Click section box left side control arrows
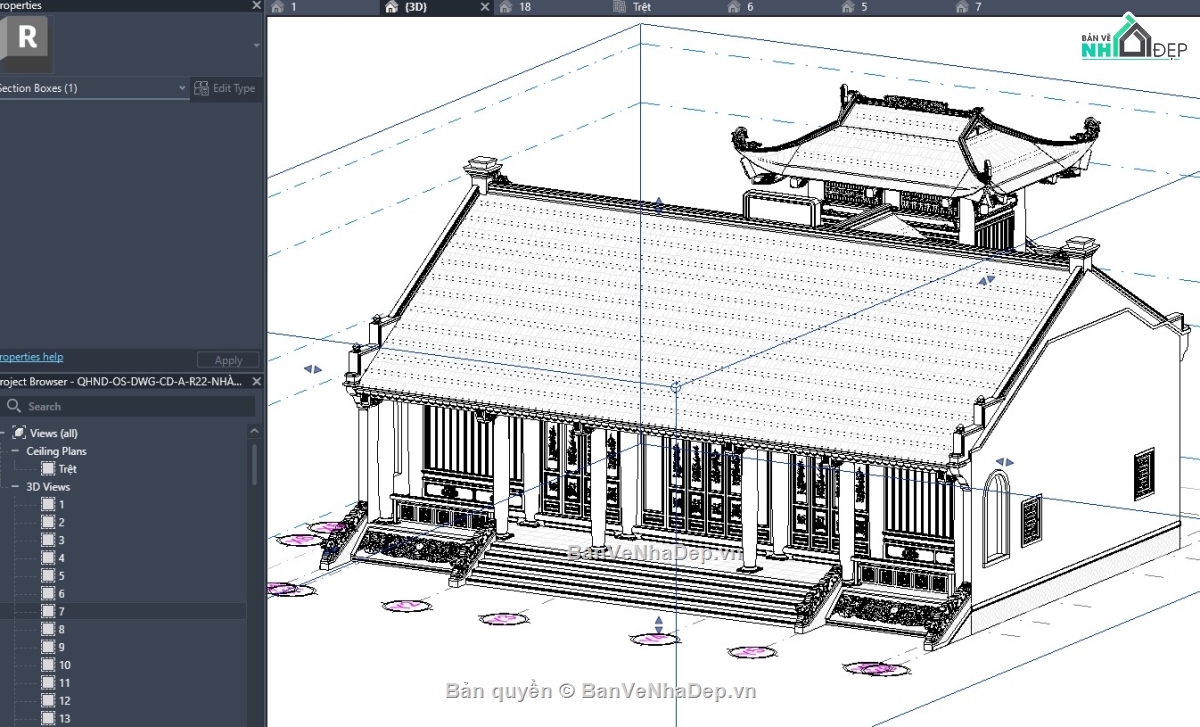This screenshot has height=727, width=1200. (313, 369)
